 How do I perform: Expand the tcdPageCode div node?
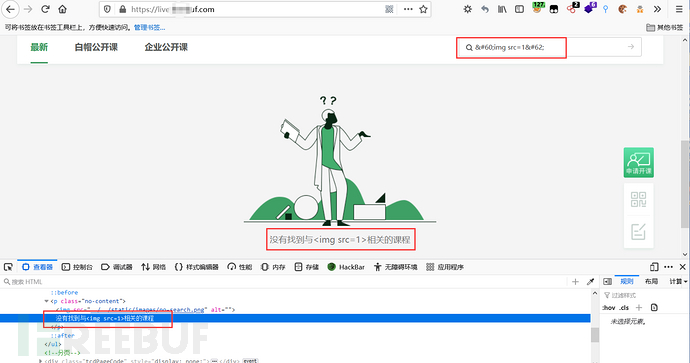(40, 361)
